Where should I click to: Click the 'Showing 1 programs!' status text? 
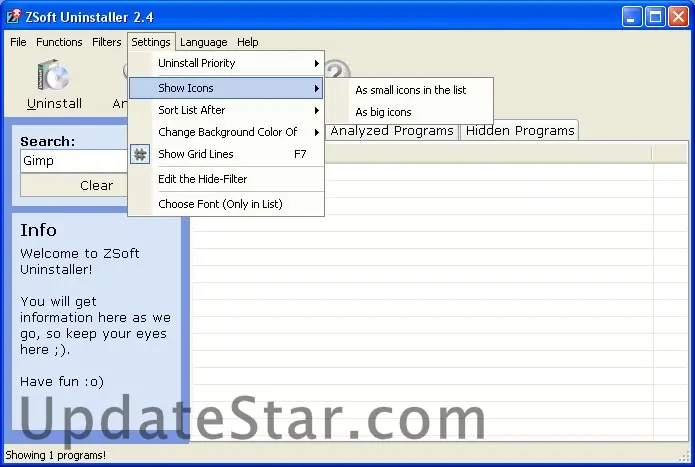pos(55,455)
